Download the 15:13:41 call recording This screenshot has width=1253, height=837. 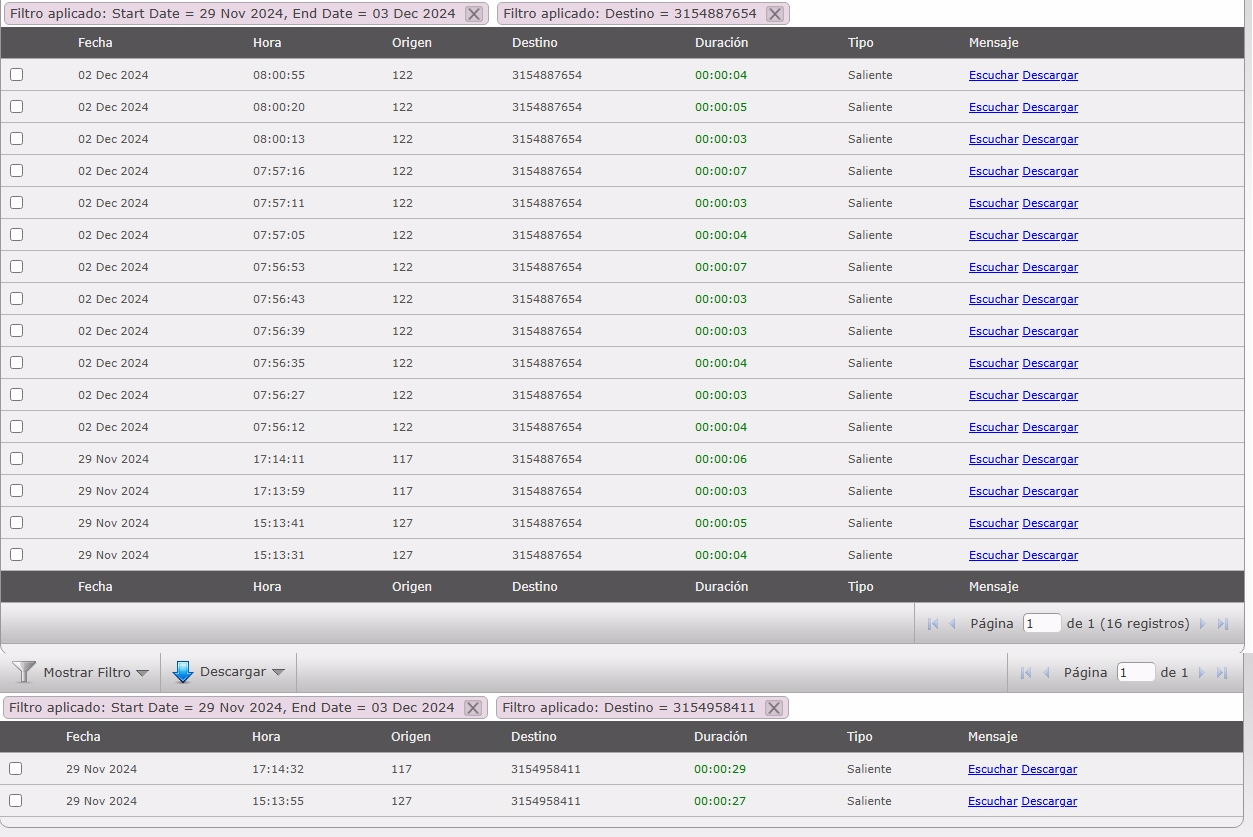[x=1050, y=523]
